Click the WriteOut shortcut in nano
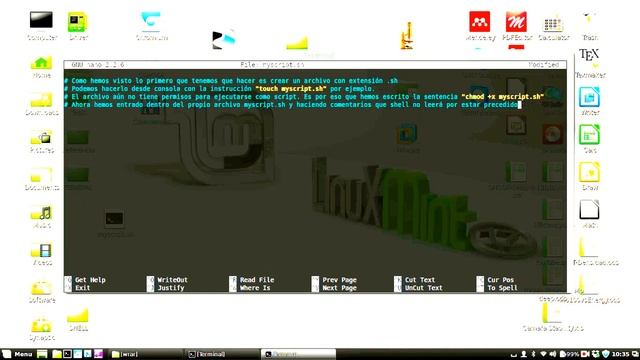The height and width of the screenshot is (360, 640). [x=167, y=280]
